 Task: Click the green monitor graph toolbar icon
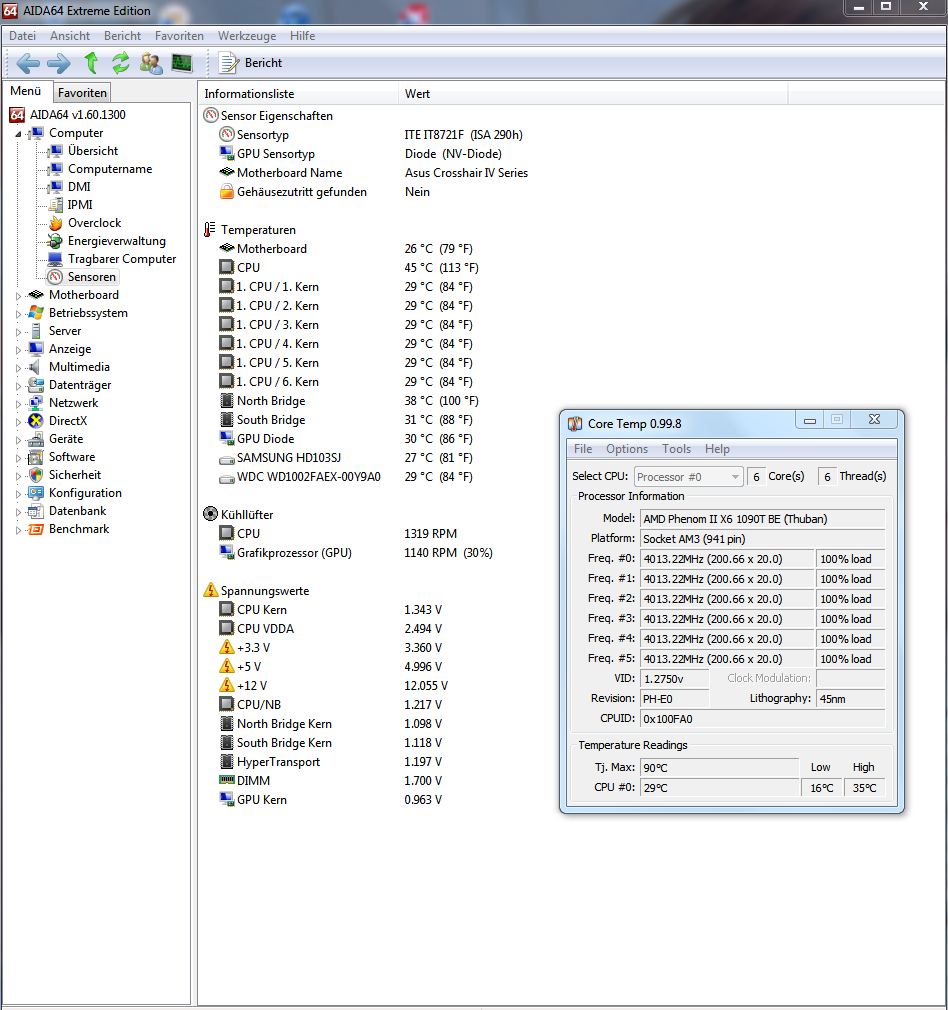pos(182,63)
